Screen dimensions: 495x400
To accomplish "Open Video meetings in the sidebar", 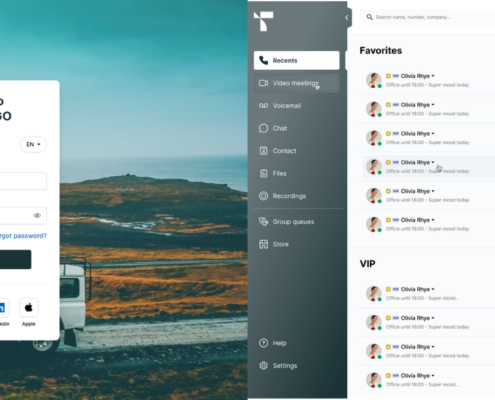I will tap(296, 83).
